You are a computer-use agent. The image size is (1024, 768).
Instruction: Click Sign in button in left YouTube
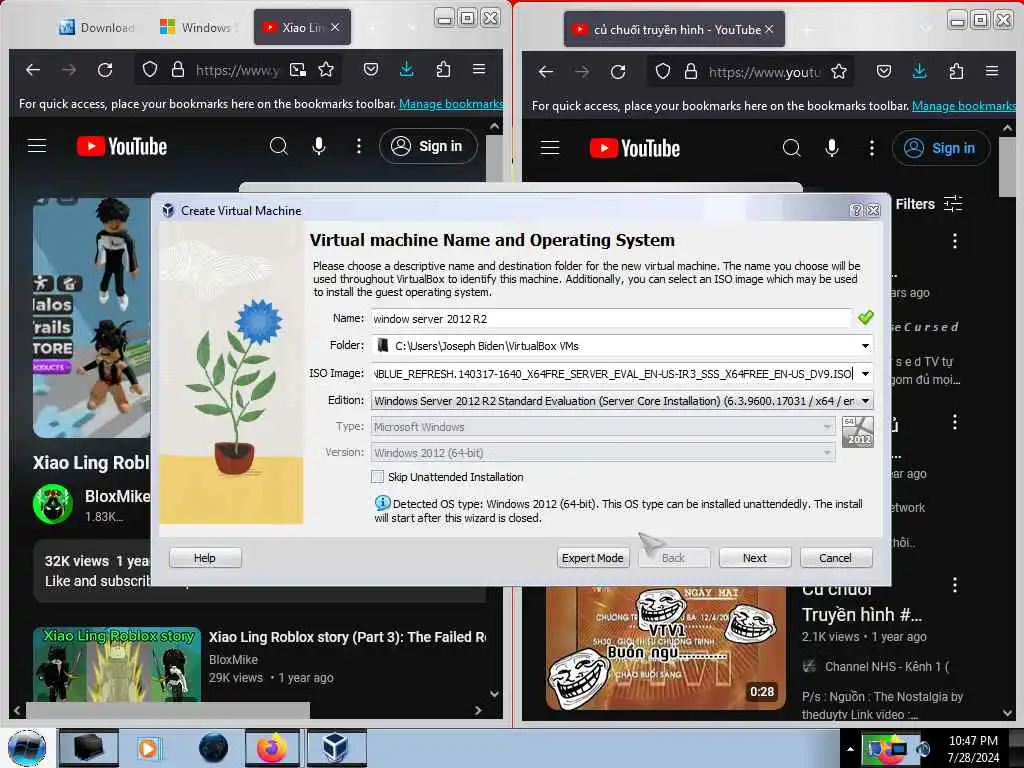click(428, 146)
